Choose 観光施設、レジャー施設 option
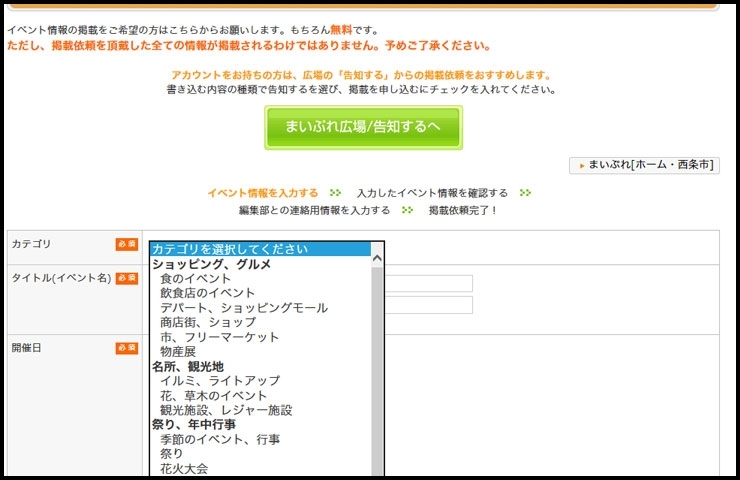Image resolution: width=740 pixels, height=480 pixels. click(226, 410)
